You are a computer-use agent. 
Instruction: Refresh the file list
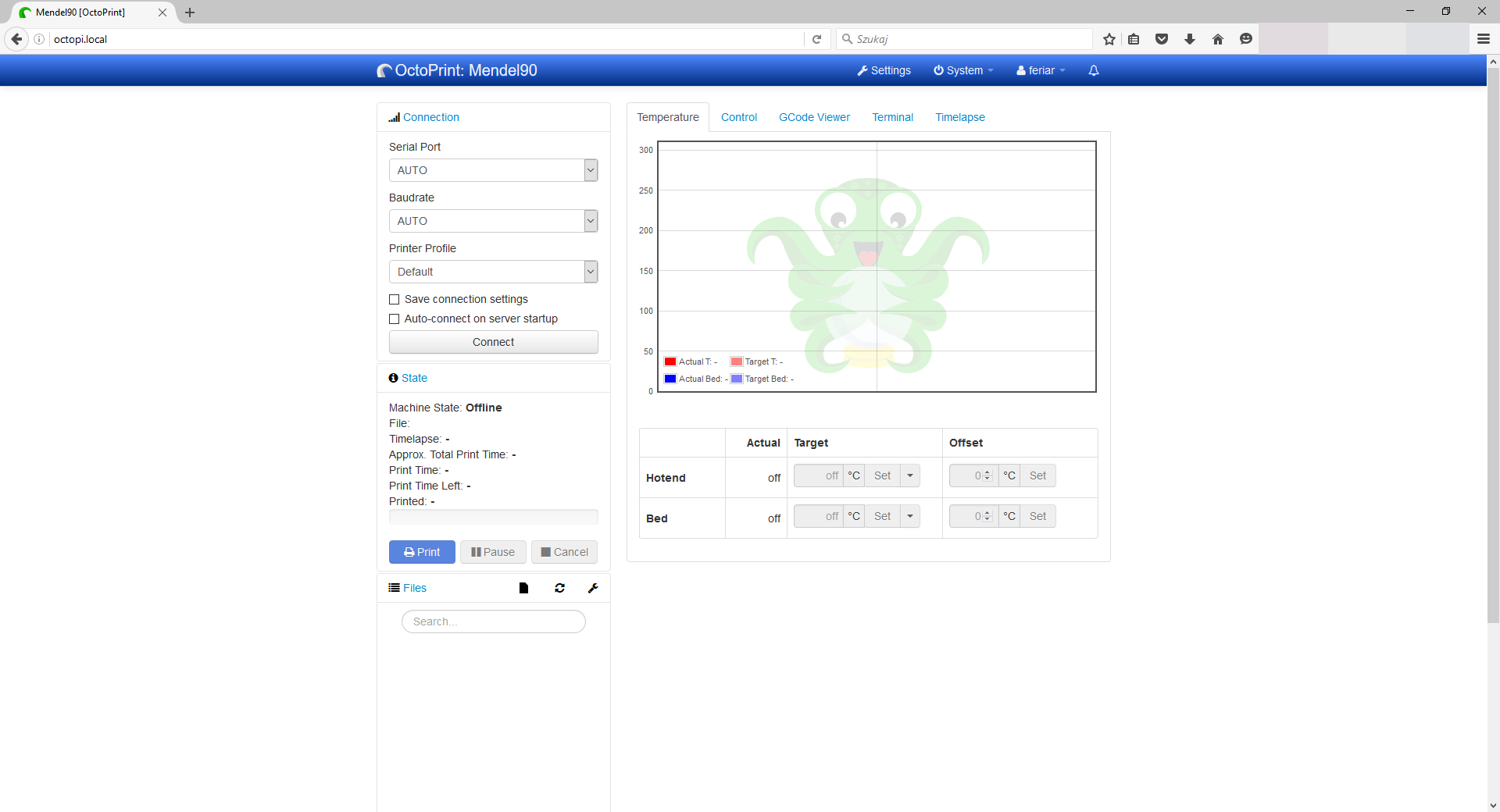pyautogui.click(x=559, y=588)
